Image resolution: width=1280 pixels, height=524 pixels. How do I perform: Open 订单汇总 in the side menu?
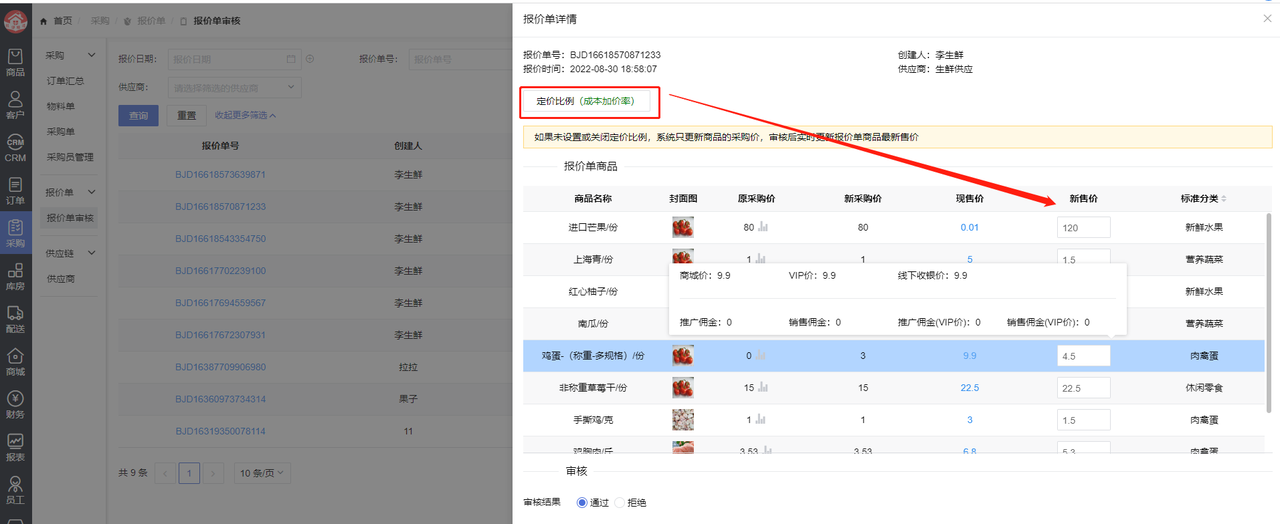pyautogui.click(x=65, y=80)
